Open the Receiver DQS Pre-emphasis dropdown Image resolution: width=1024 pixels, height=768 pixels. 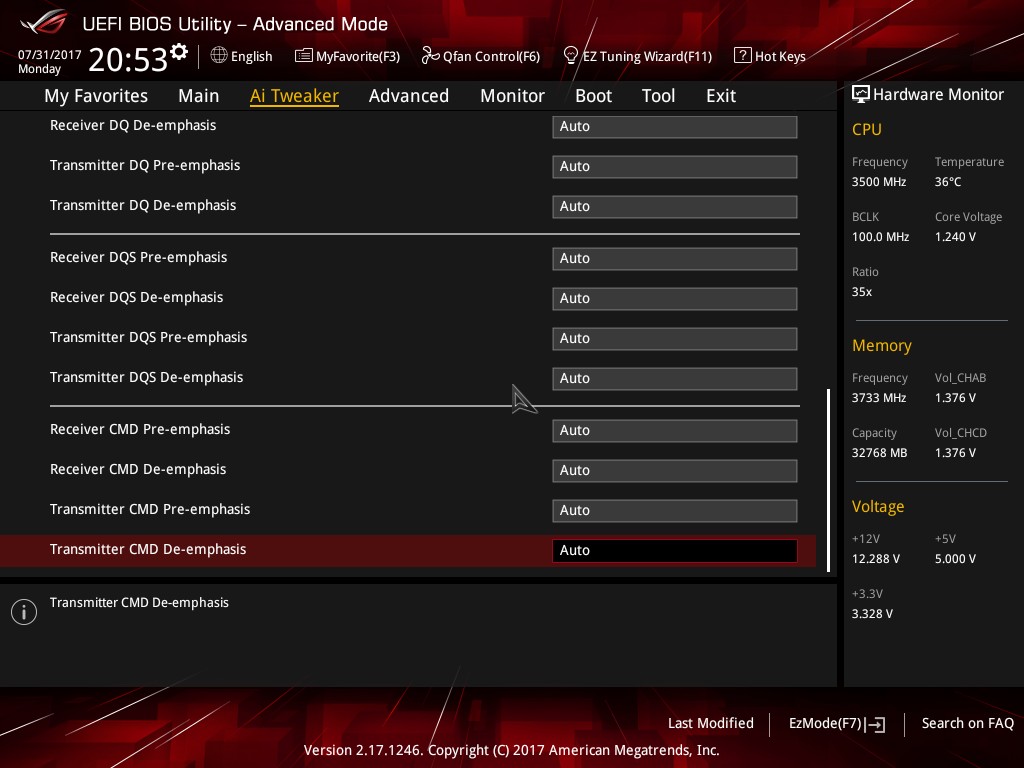coord(675,259)
